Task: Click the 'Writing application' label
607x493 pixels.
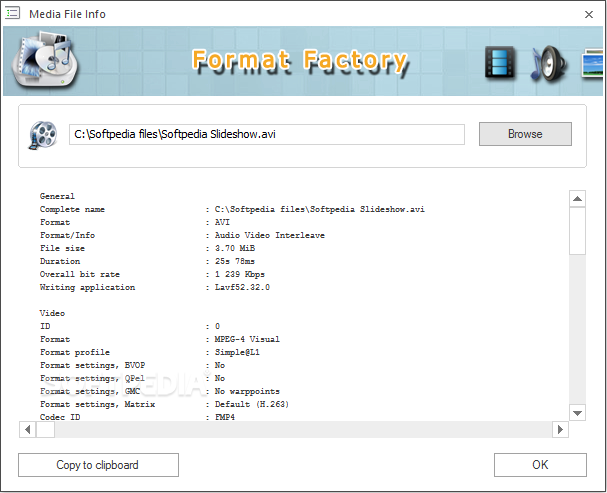Action: click(87, 287)
